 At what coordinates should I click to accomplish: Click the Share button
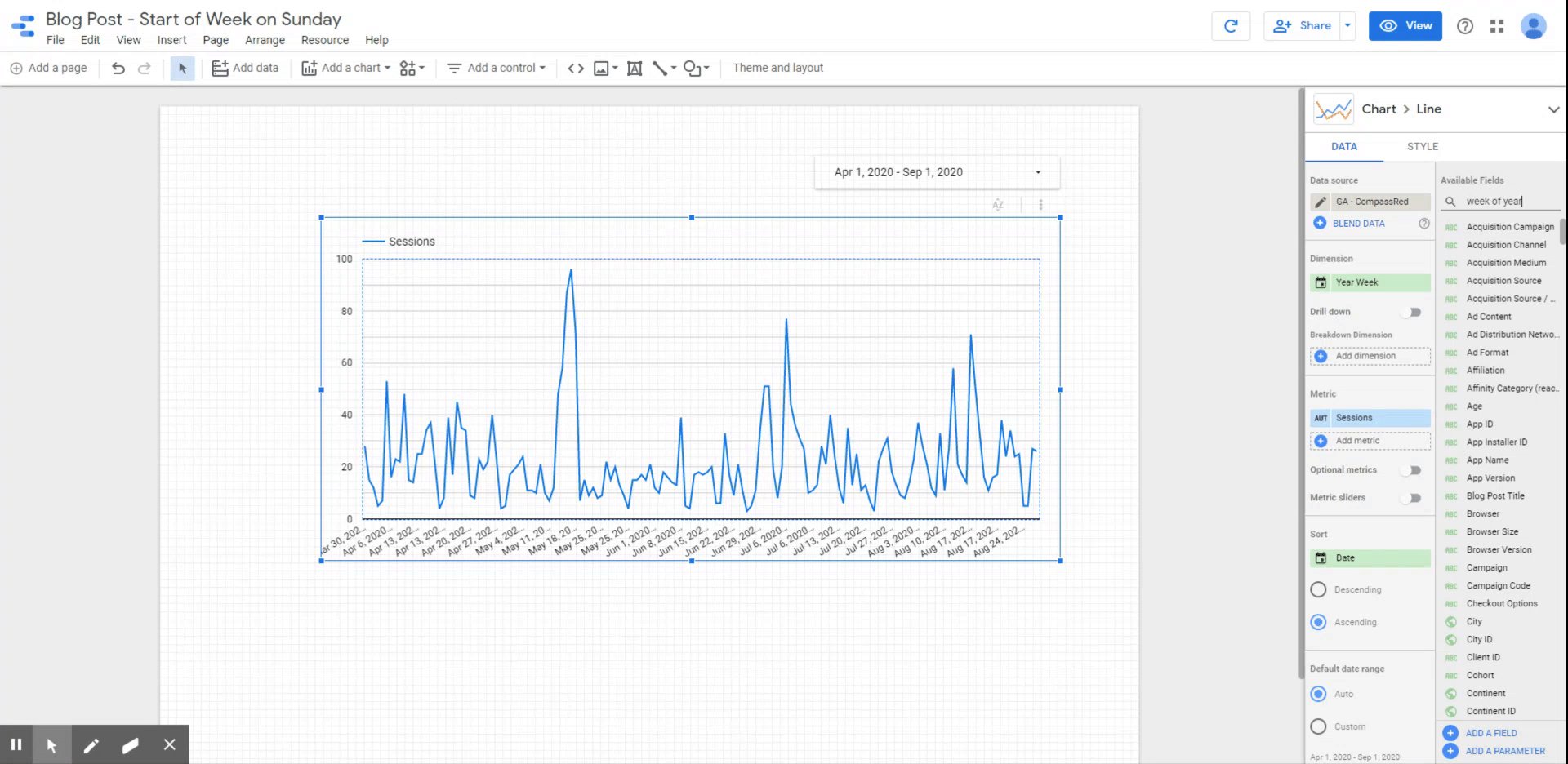1303,26
